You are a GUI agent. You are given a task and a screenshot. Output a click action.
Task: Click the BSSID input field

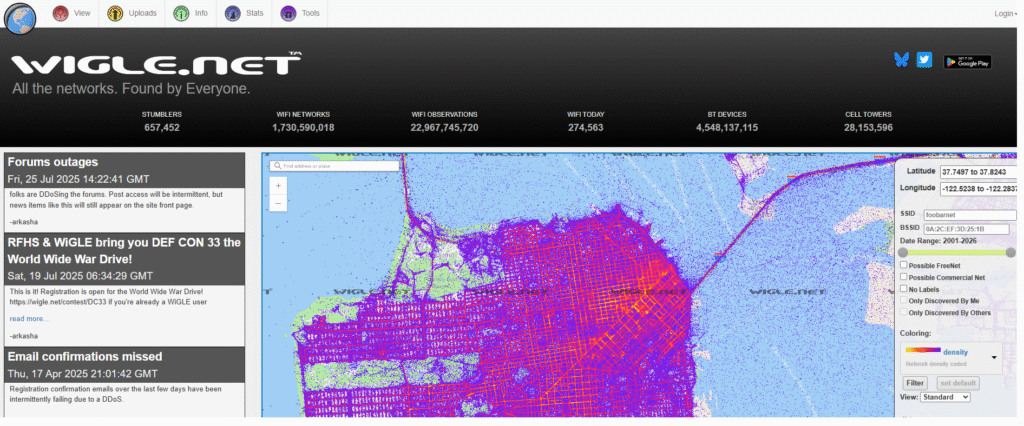click(966, 229)
